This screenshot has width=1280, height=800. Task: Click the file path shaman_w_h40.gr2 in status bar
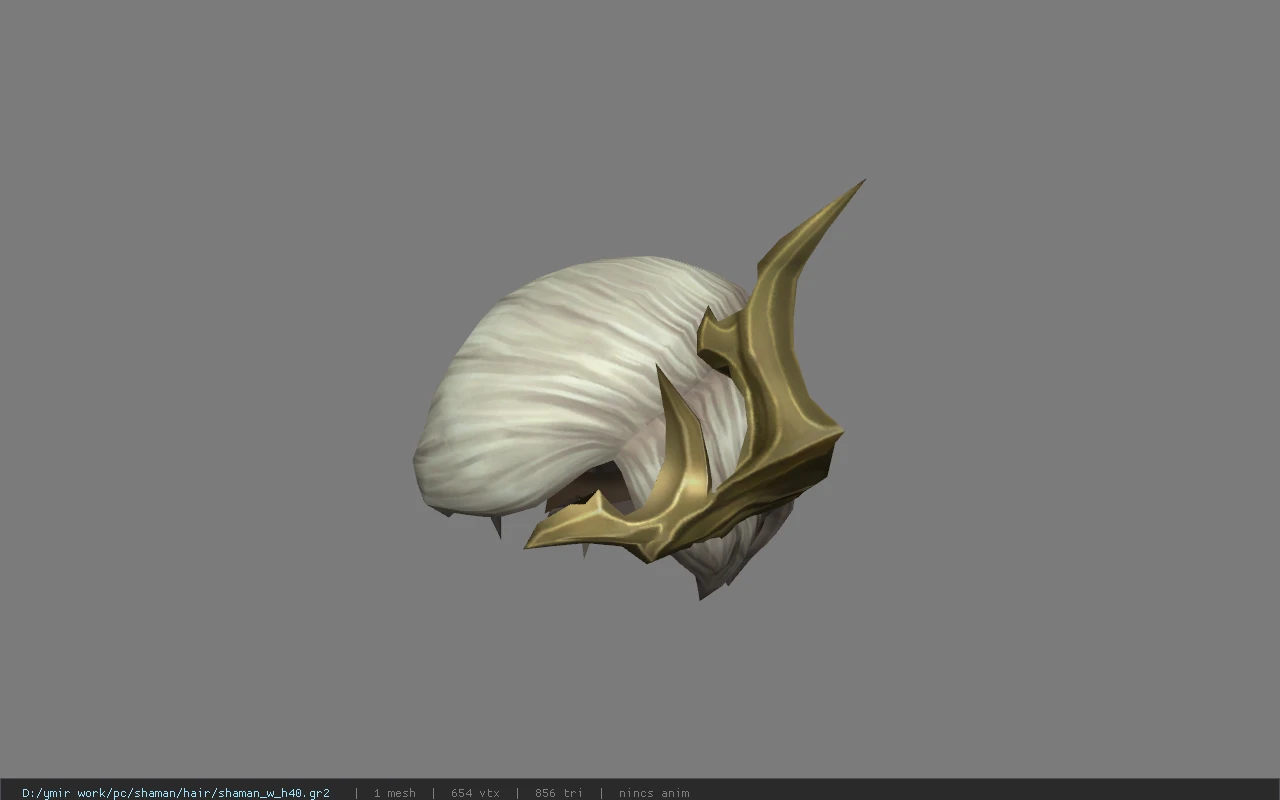176,793
